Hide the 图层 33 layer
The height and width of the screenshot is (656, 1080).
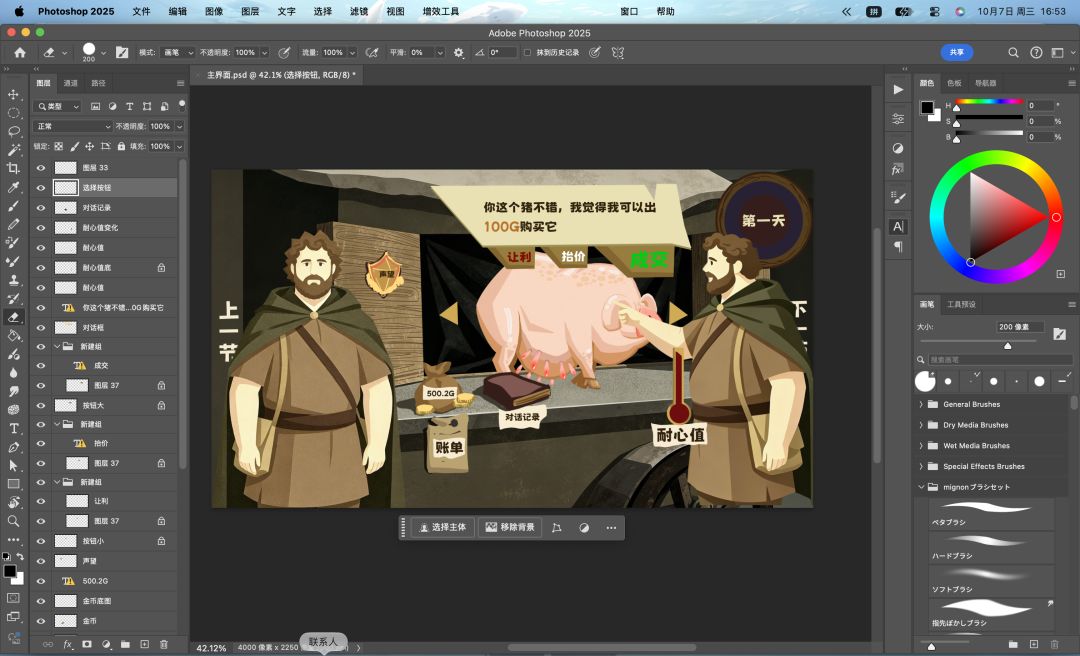point(41,167)
